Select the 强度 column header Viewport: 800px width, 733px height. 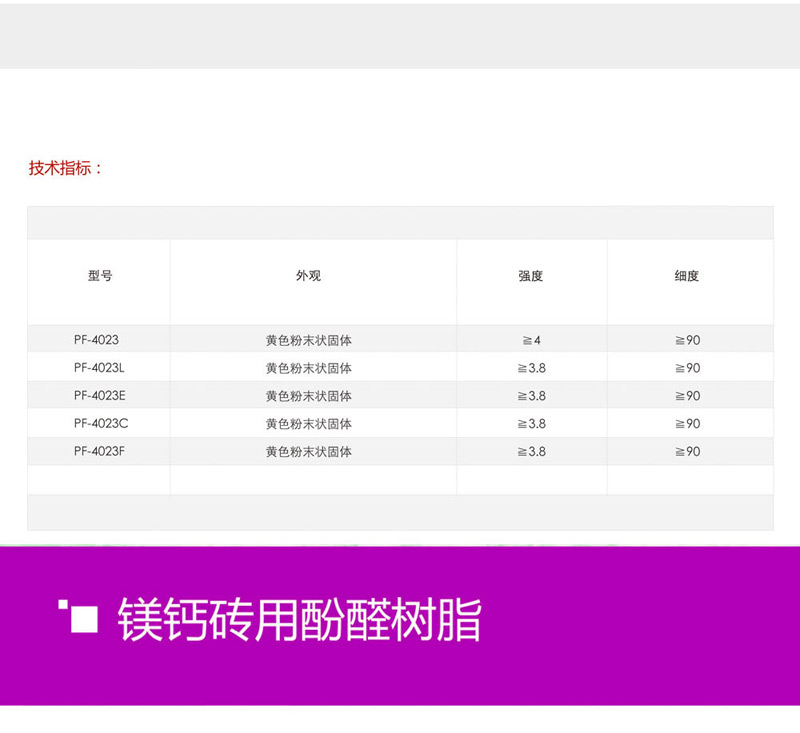click(x=530, y=276)
